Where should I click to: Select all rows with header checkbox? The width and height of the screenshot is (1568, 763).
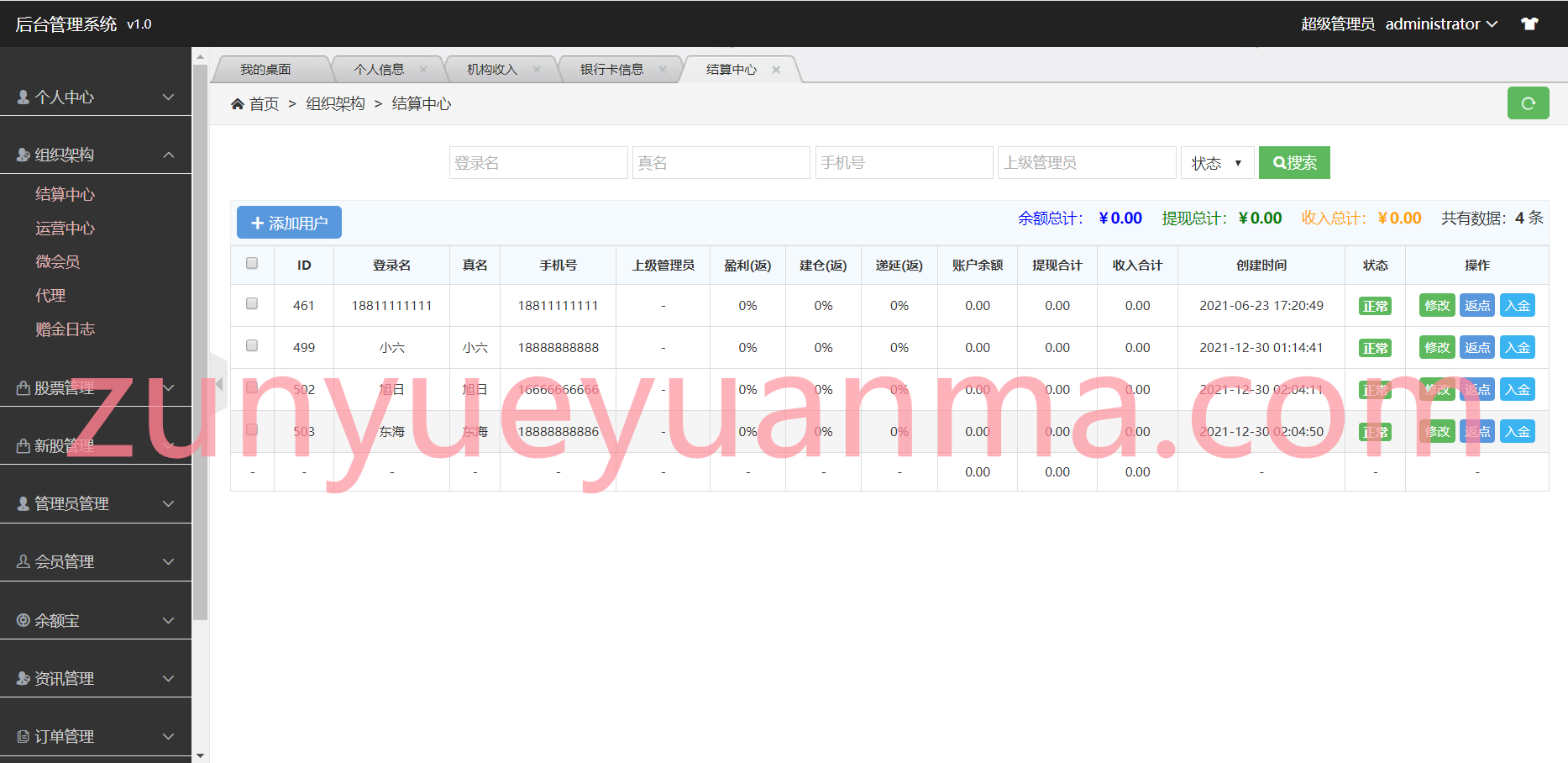pos(252,263)
